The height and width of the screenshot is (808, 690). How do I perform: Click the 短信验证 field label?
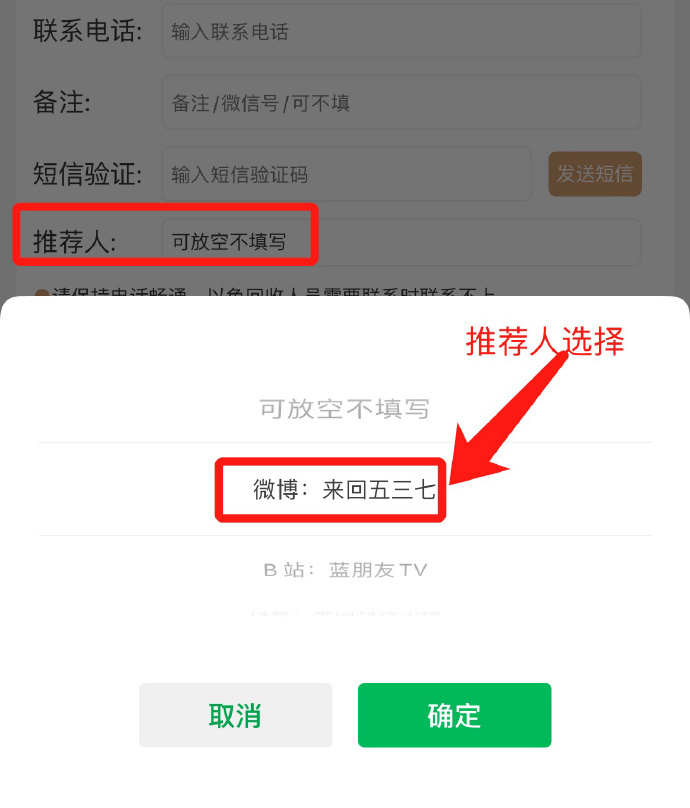[88, 174]
